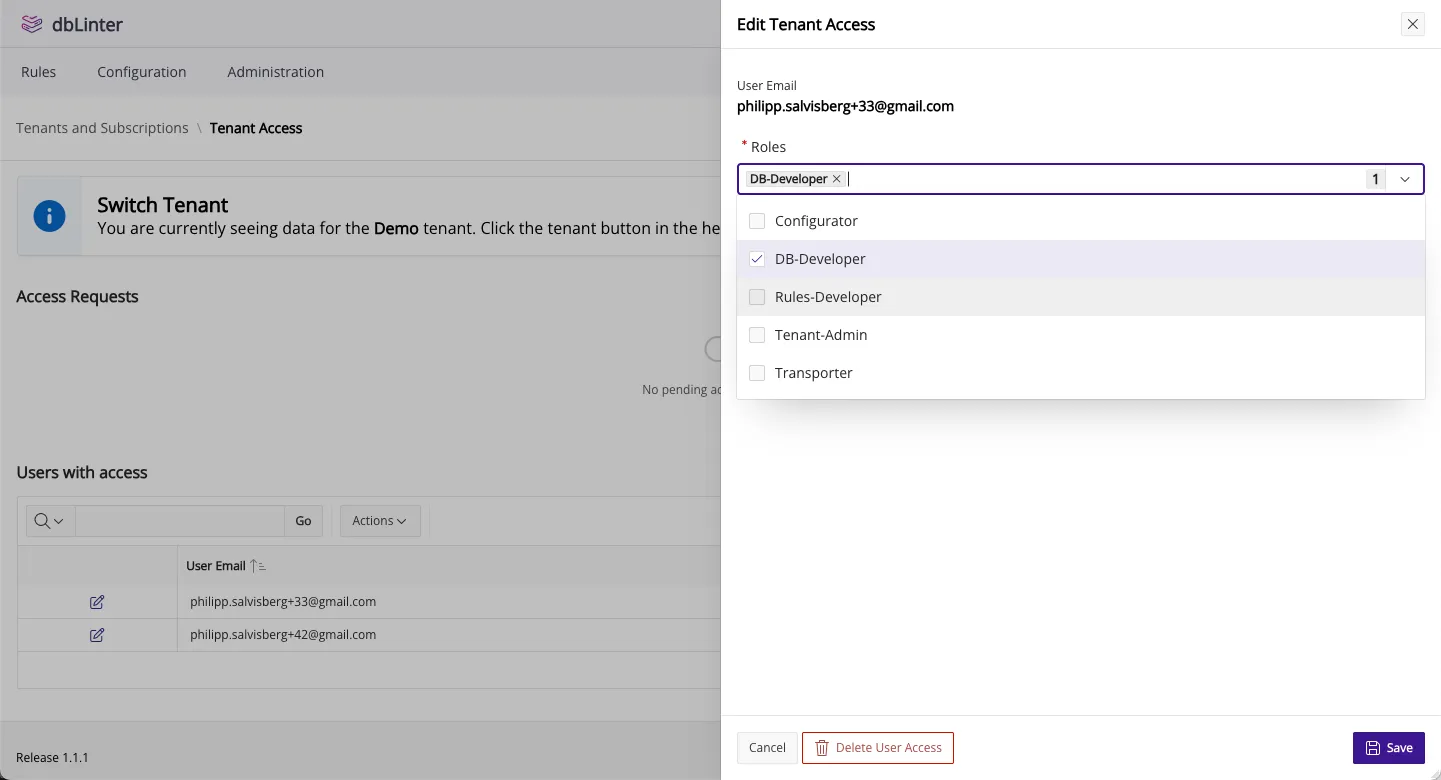Open the Administration menu
1441x780 pixels.
pyautogui.click(x=275, y=71)
